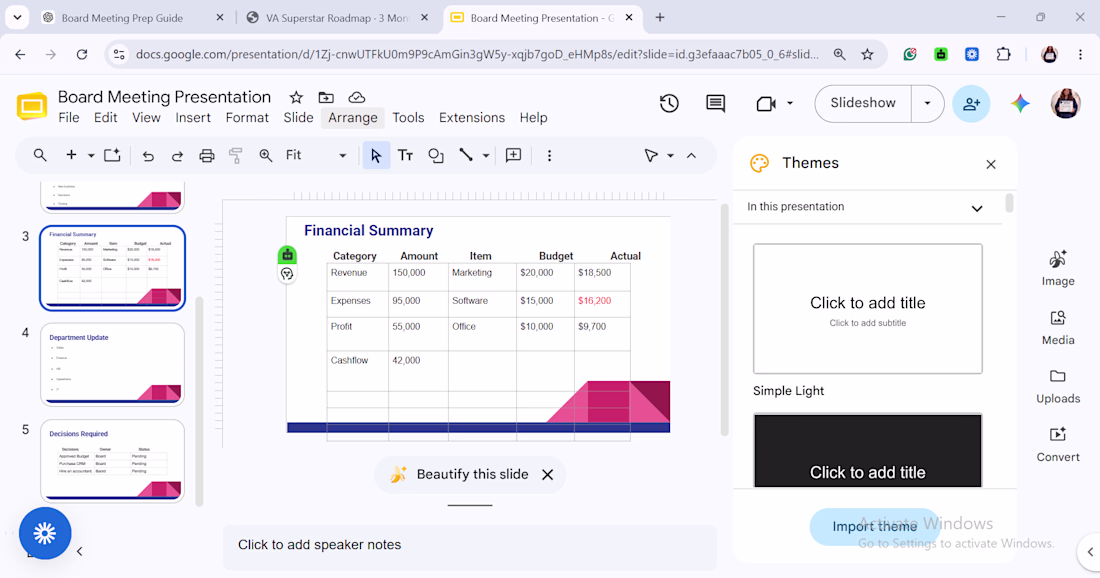
Task: Add comment using toolbar comment icon
Action: point(514,155)
